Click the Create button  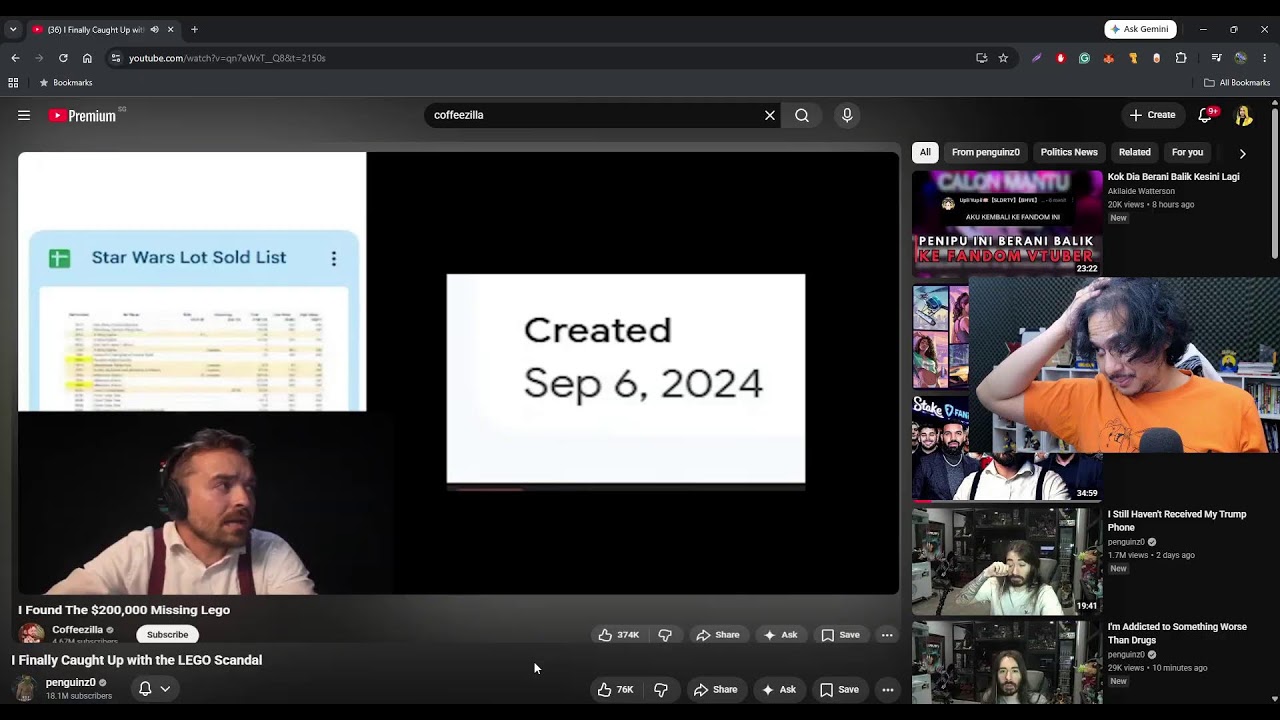(x=1152, y=115)
